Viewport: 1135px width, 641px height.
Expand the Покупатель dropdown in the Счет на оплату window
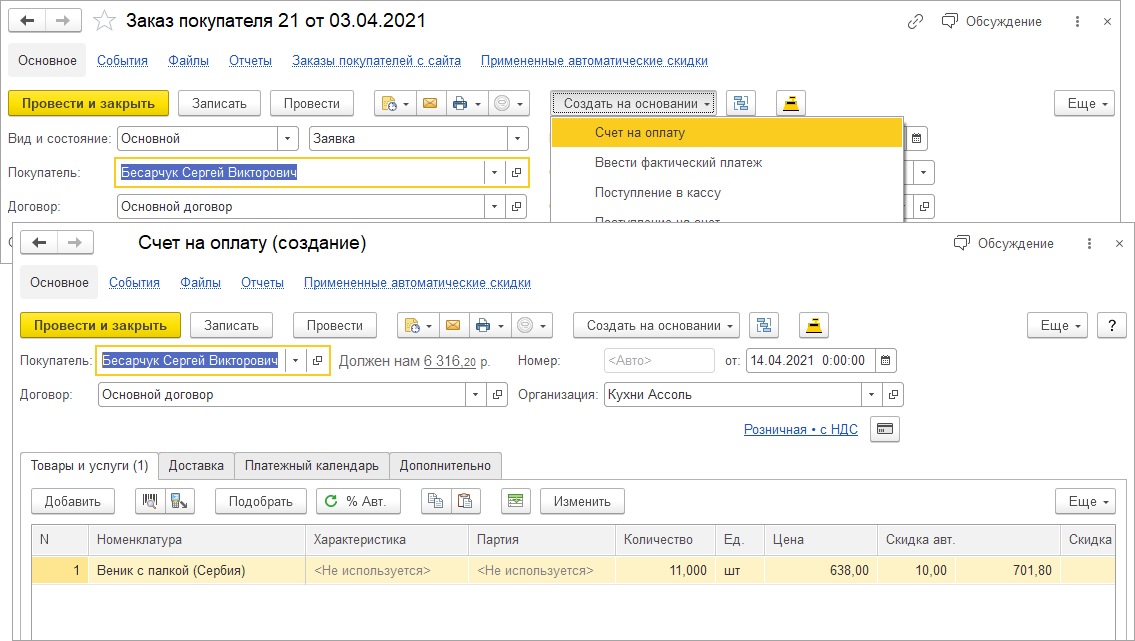coord(295,360)
